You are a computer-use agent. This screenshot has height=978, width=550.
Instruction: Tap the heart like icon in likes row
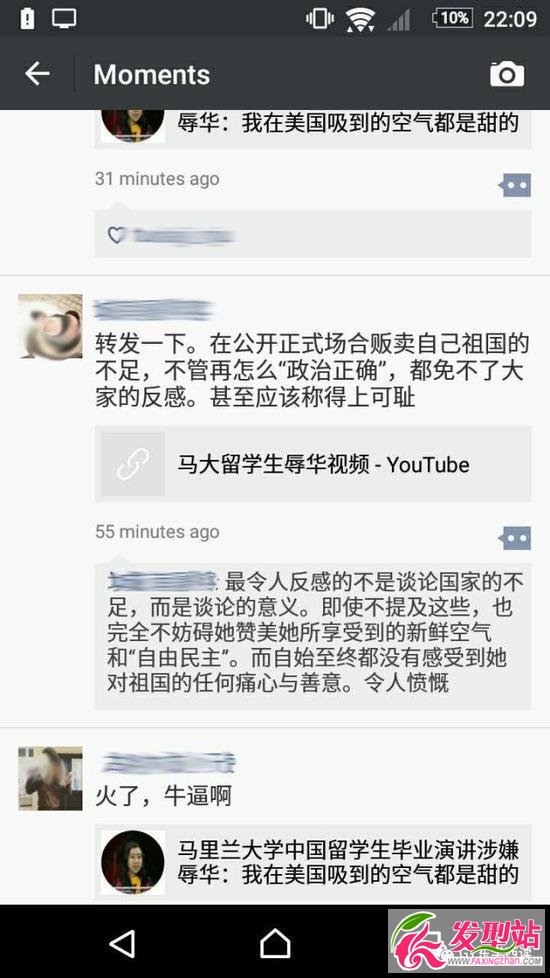[116, 235]
